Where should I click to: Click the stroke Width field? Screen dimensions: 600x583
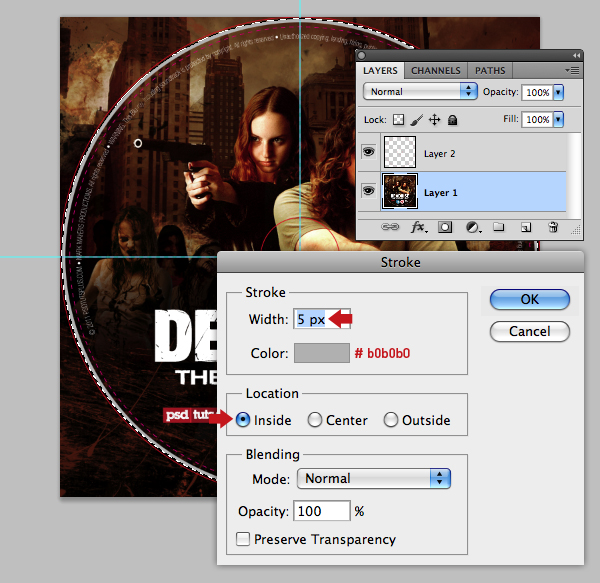(x=322, y=319)
